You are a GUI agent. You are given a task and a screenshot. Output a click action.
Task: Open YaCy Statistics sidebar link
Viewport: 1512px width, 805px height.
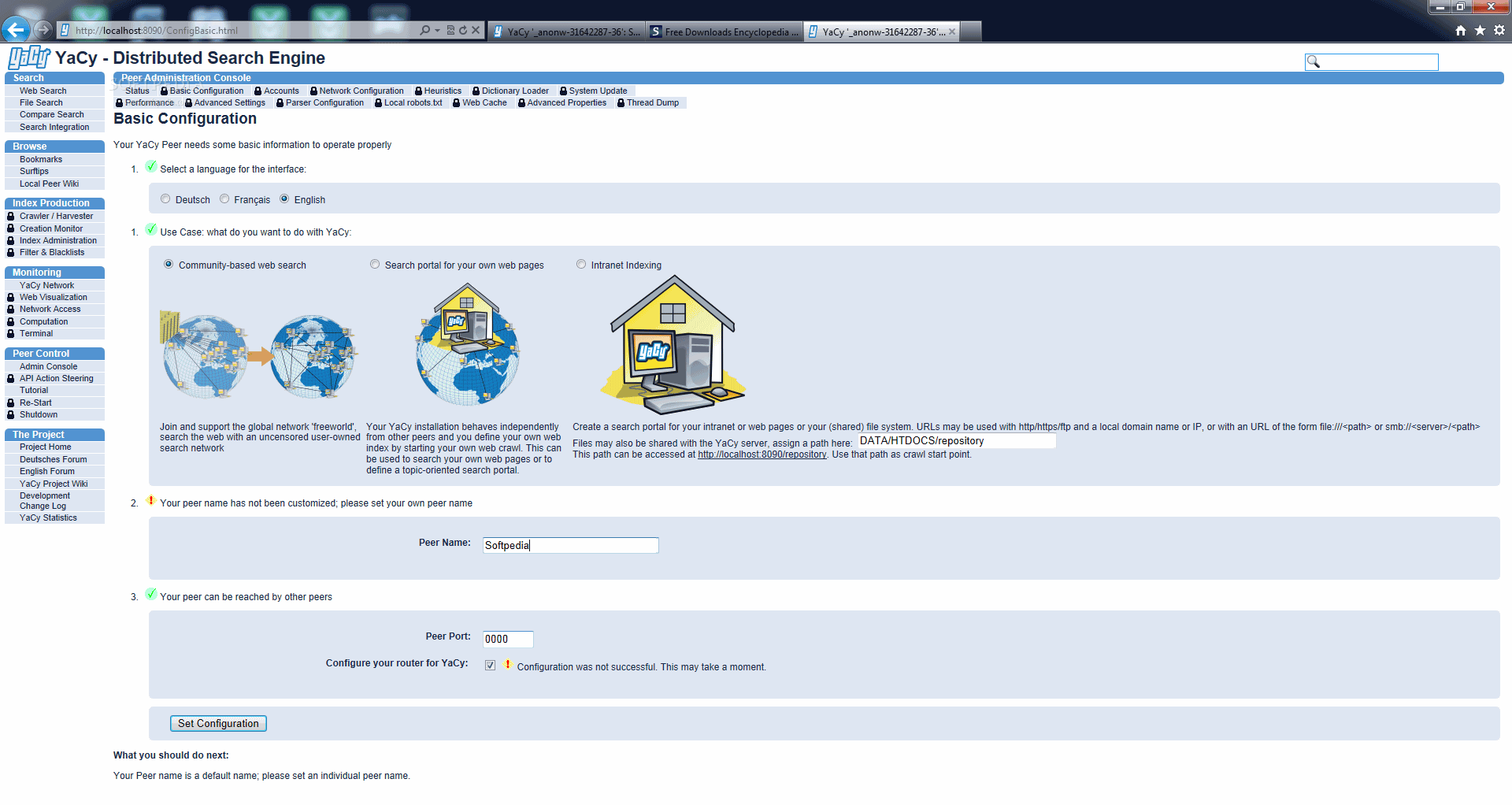click(x=49, y=517)
